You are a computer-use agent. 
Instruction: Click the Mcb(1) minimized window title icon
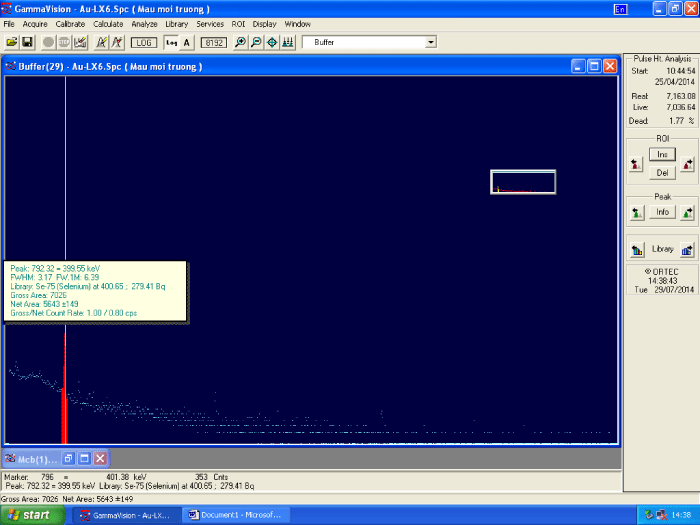click(10, 458)
